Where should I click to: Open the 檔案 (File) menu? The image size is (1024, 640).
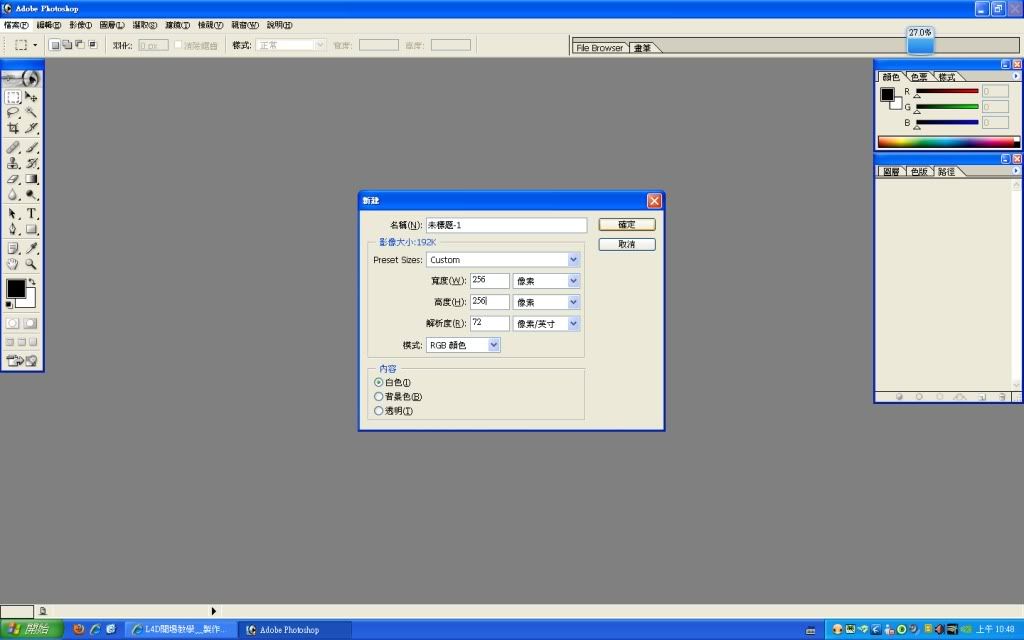pyautogui.click(x=16, y=24)
